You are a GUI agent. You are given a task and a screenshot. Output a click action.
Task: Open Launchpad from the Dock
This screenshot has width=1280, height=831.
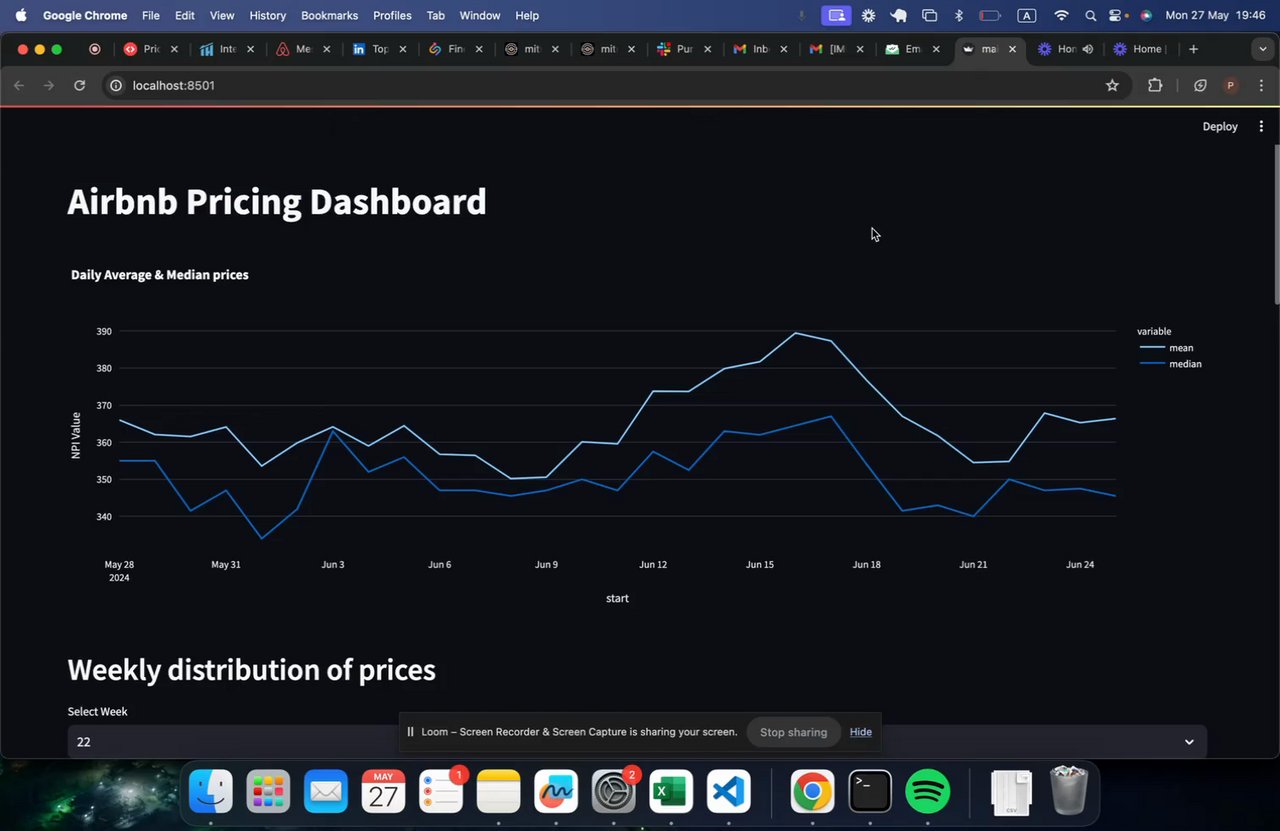268,792
